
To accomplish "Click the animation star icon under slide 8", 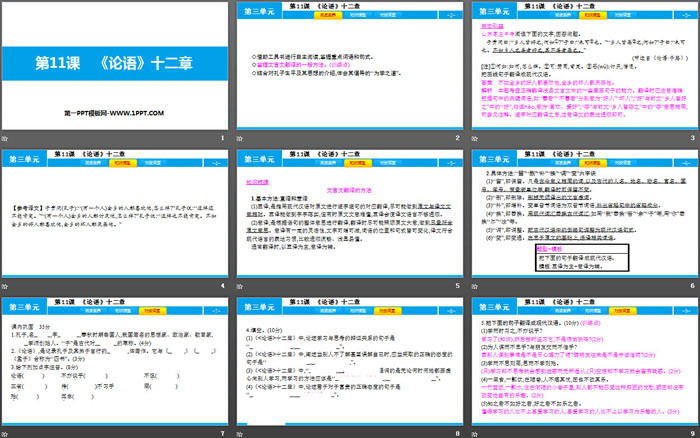I will tap(240, 431).
